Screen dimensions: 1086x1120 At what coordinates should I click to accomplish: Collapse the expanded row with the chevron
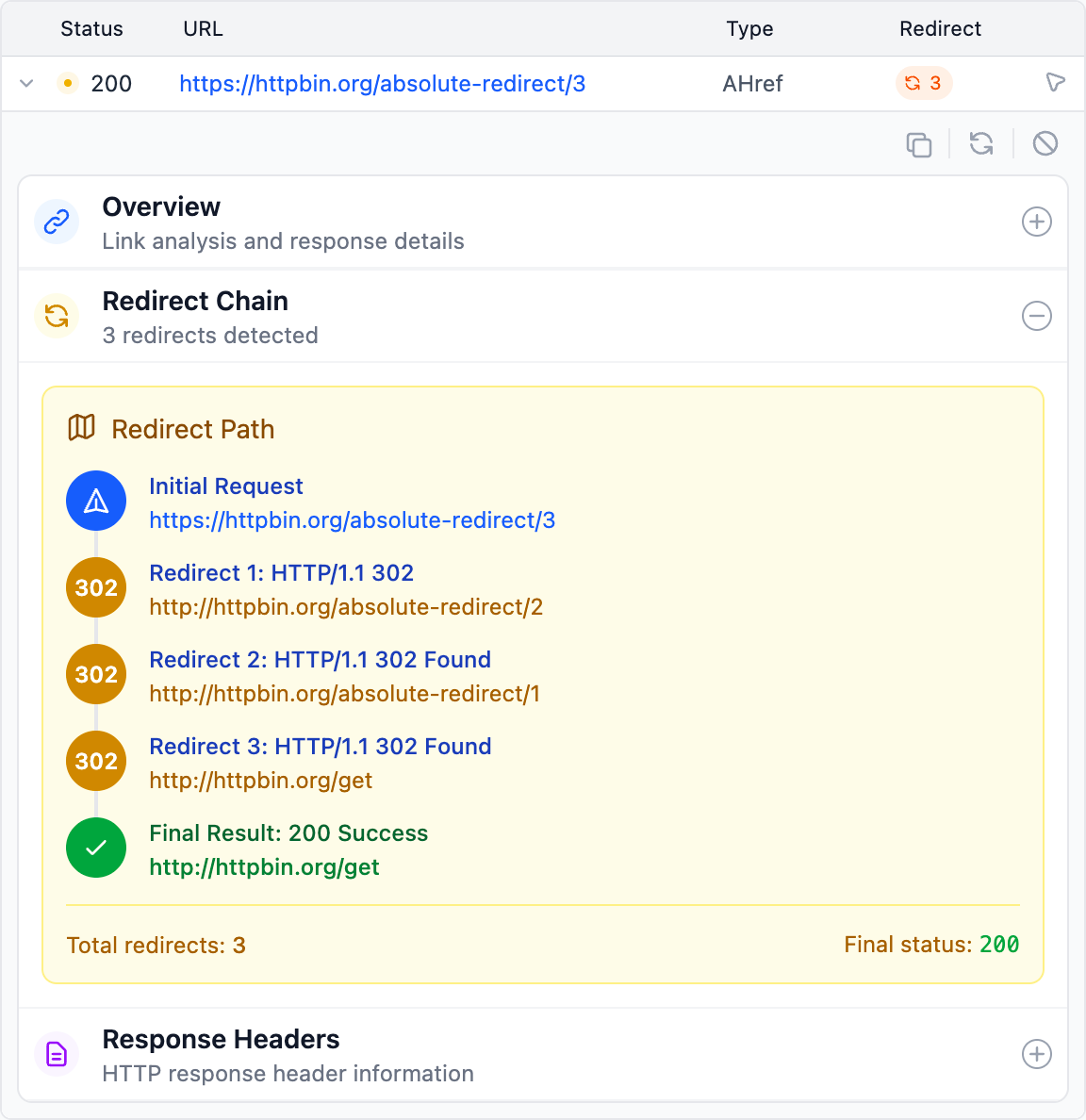tap(26, 83)
